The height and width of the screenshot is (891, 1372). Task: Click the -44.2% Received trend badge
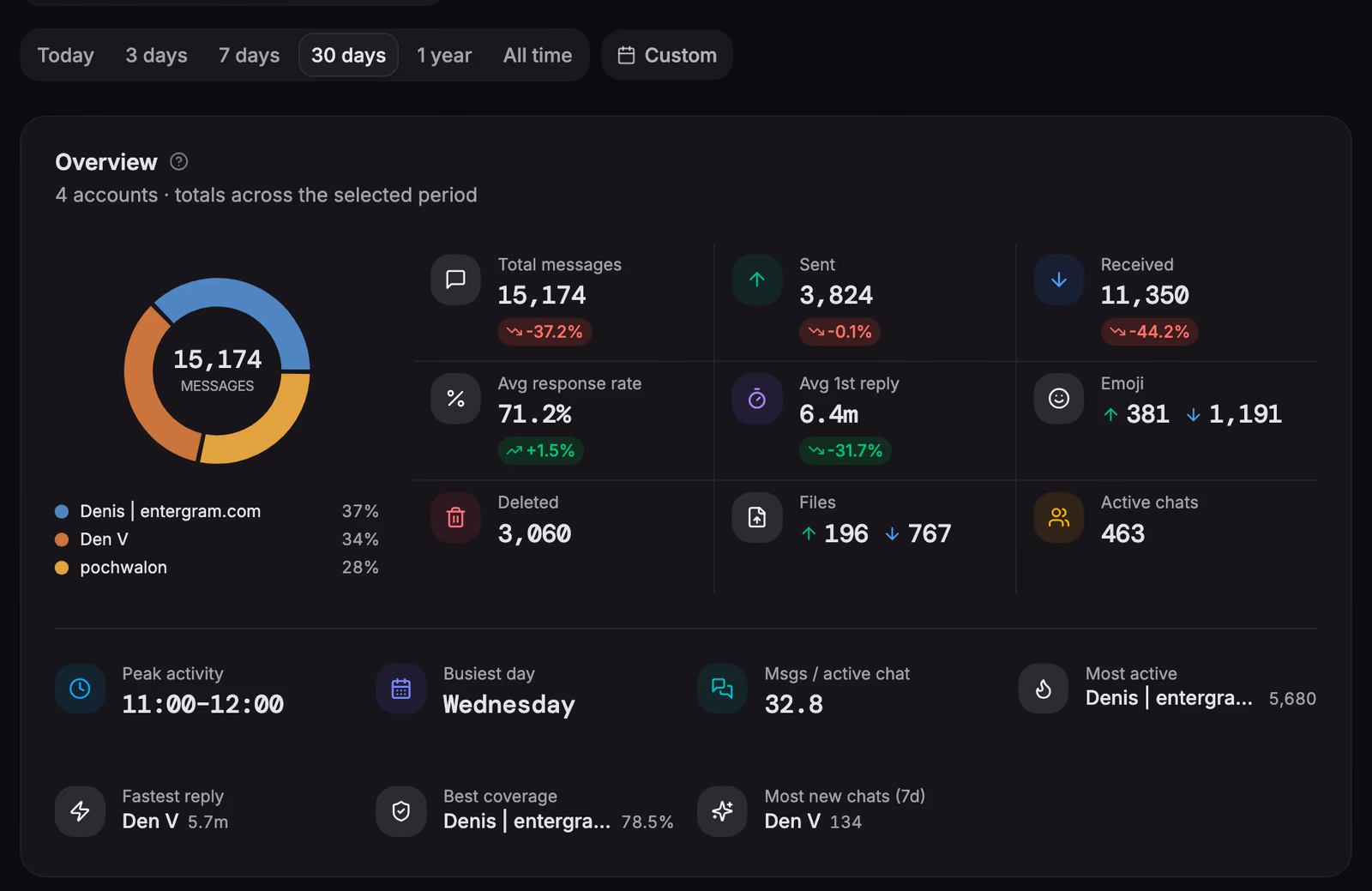(1149, 332)
